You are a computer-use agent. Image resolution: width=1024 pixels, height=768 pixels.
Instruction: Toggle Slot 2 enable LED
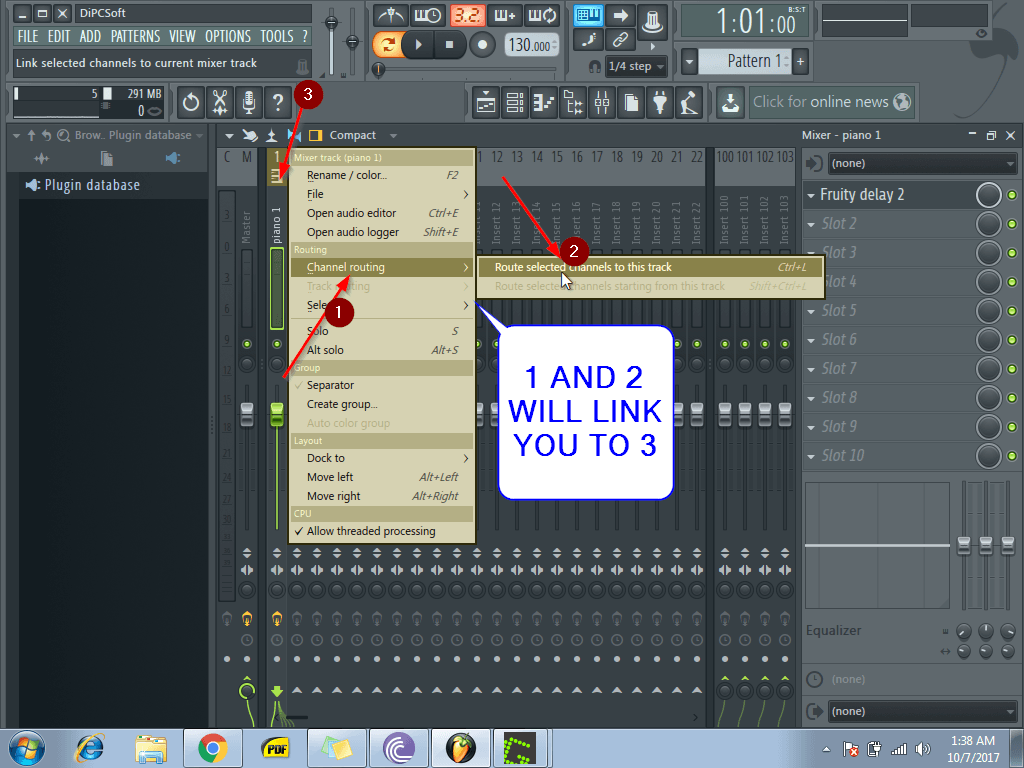1012,224
